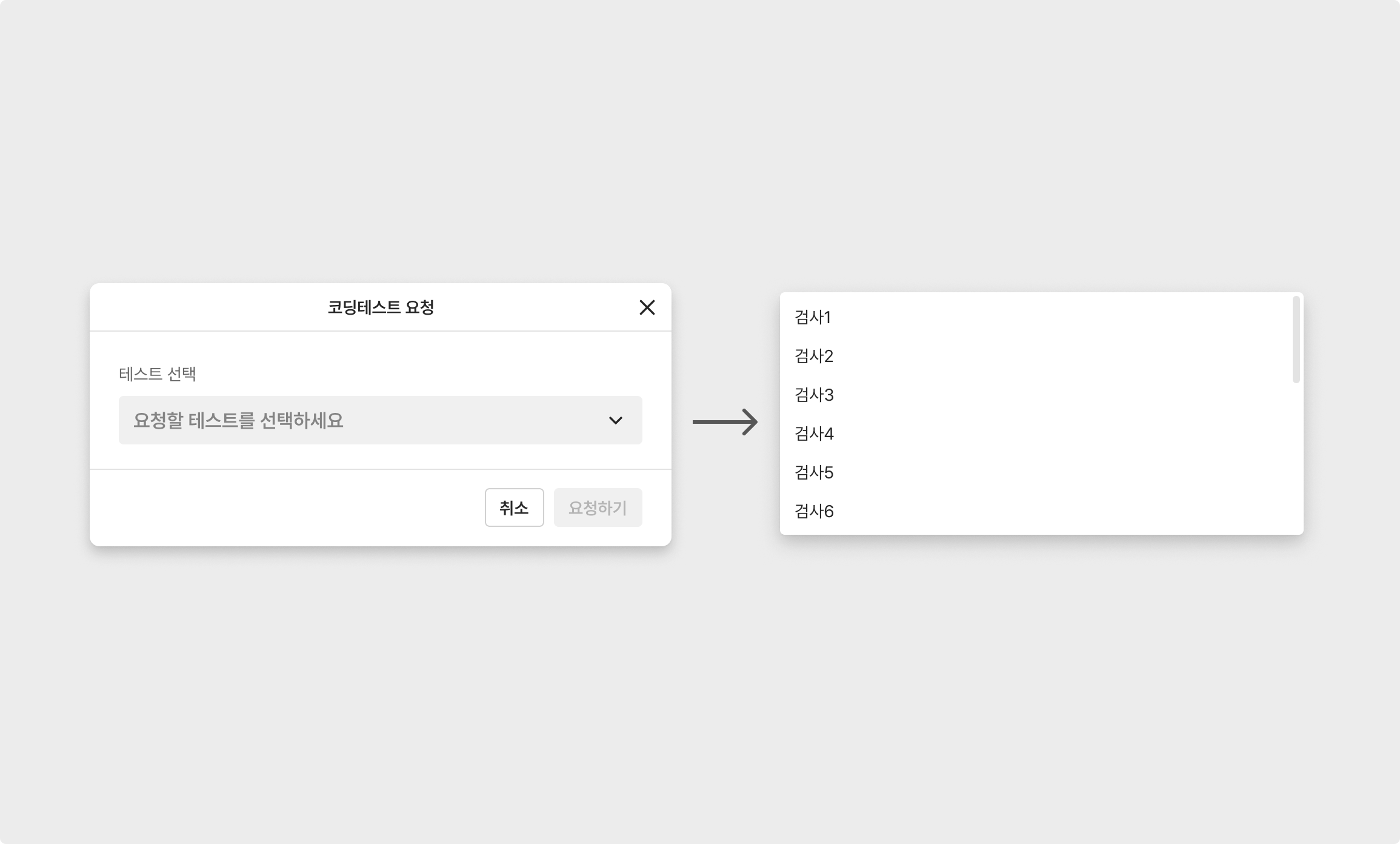
Task: Select the 검사6 list item
Action: 814,511
